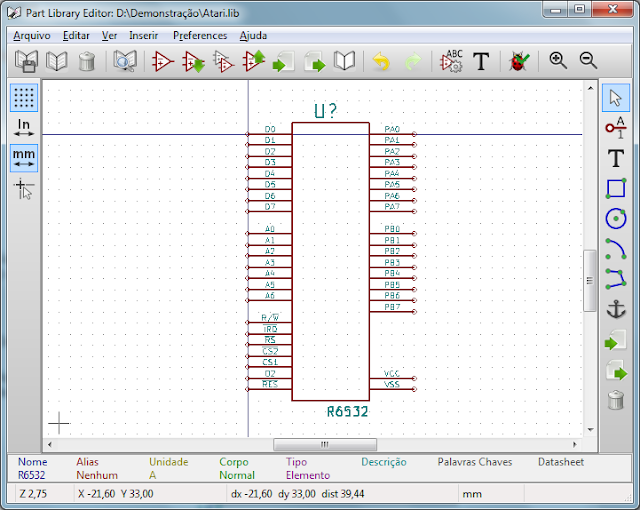Click R6532 name in info panel
The width and height of the screenshot is (640, 510).
pyautogui.click(x=31, y=475)
